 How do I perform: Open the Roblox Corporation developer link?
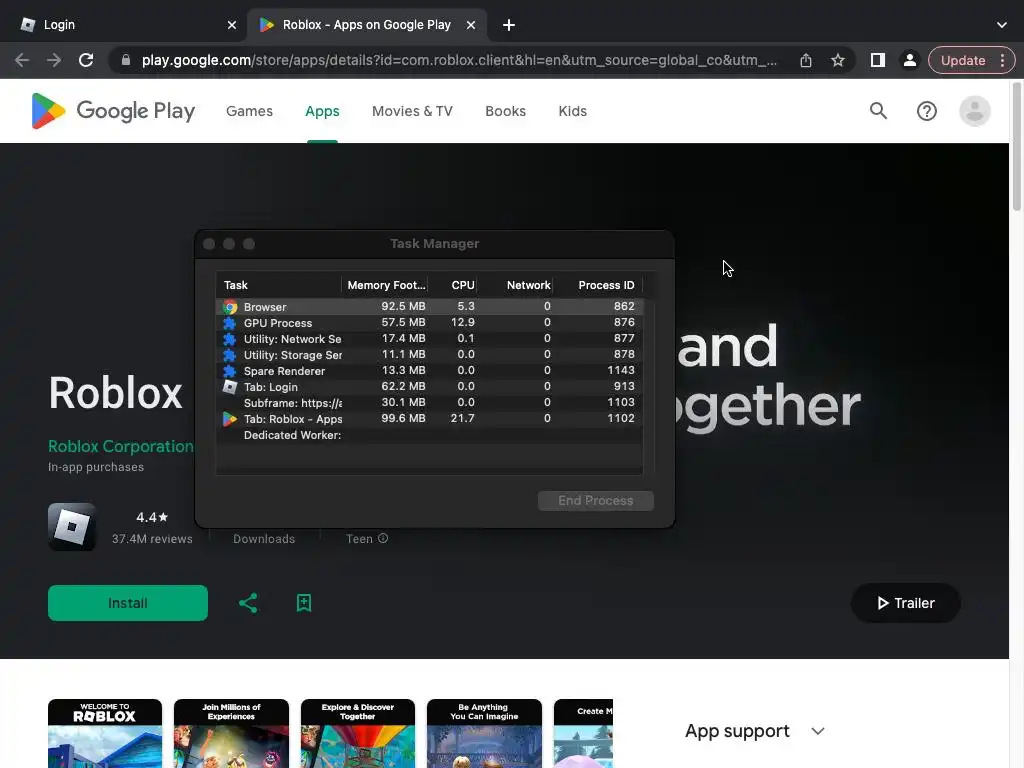pos(121,446)
